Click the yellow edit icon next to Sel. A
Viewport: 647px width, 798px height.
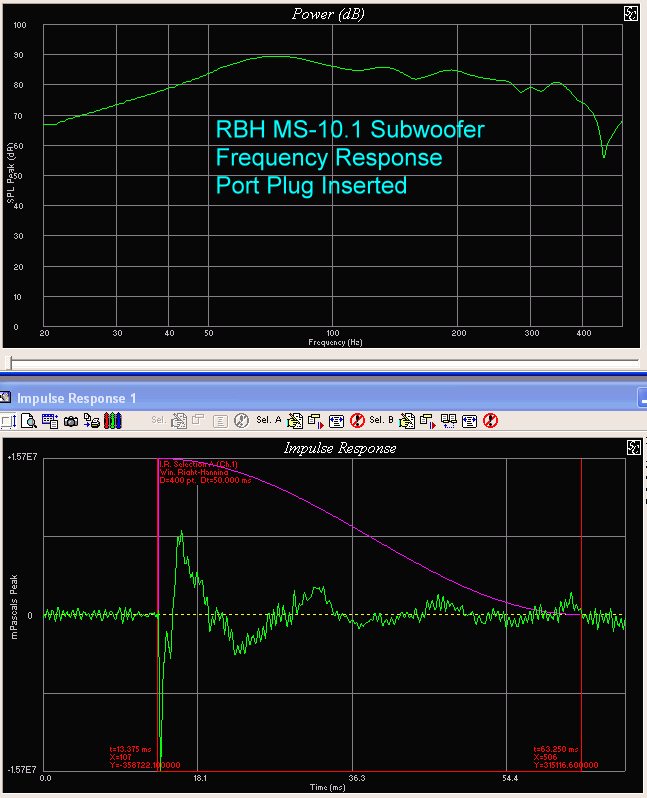click(x=295, y=421)
